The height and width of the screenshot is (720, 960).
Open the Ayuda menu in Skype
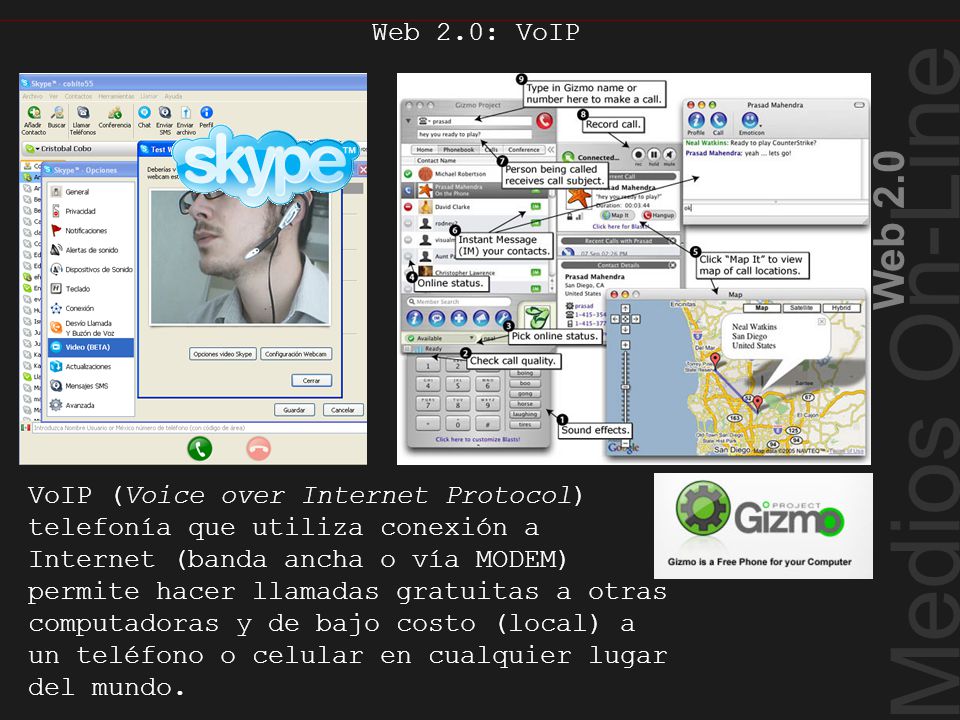point(173,96)
